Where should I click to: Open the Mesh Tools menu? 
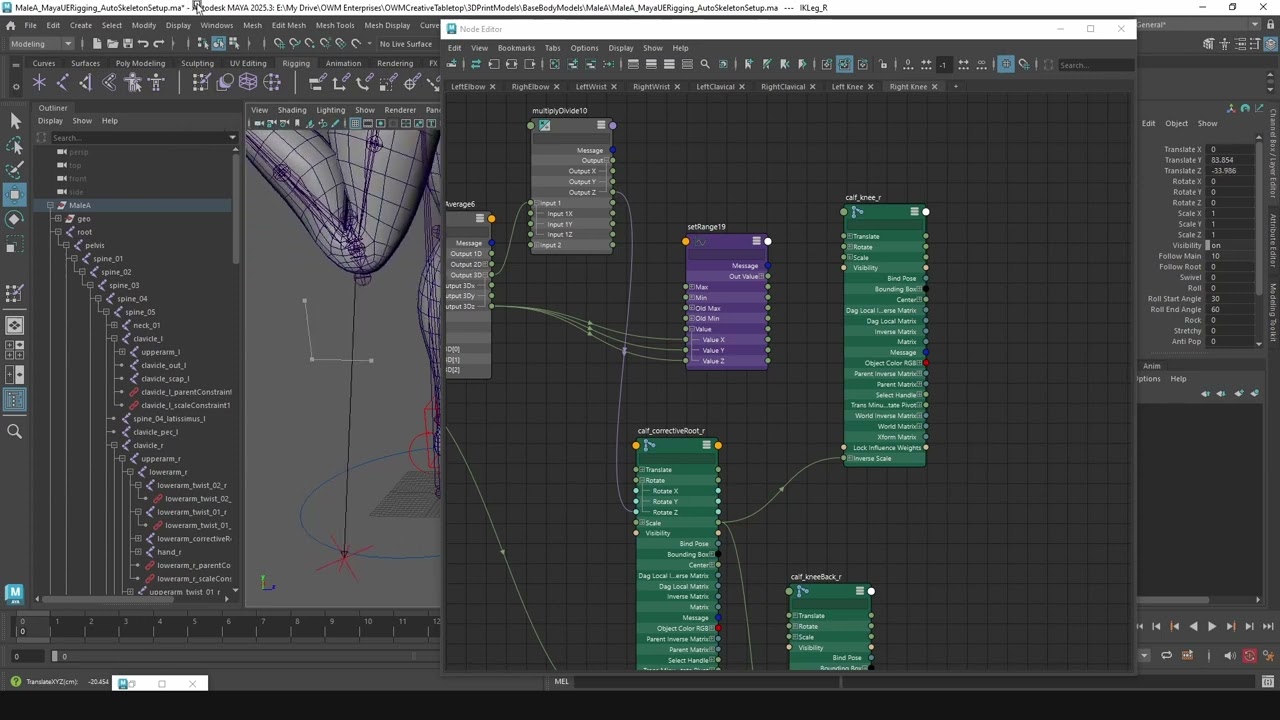(x=334, y=25)
